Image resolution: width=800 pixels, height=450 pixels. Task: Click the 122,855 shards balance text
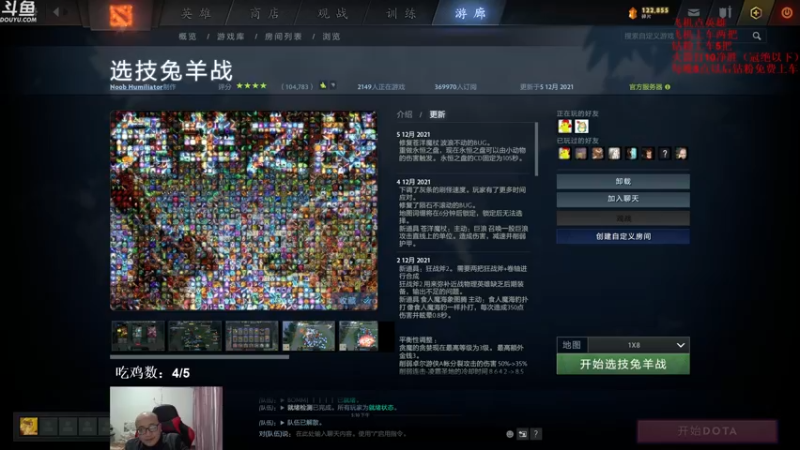tap(655, 11)
